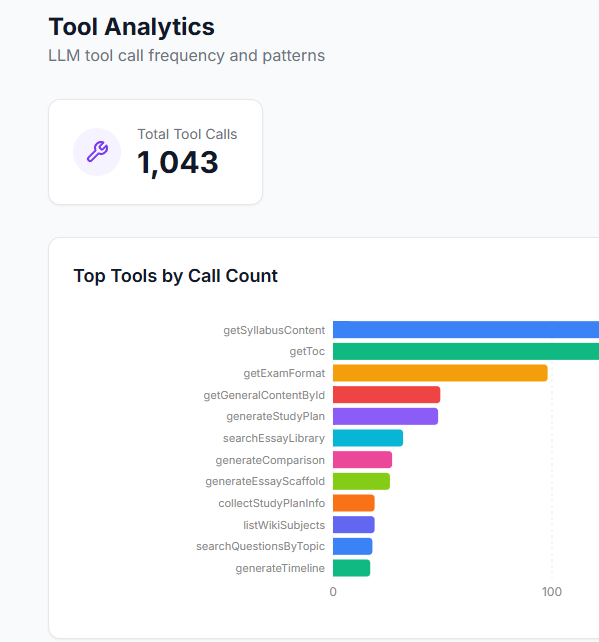Image resolution: width=599 pixels, height=642 pixels.
Task: Click the orange collectStudyPlanInfo bar
Action: coord(354,503)
